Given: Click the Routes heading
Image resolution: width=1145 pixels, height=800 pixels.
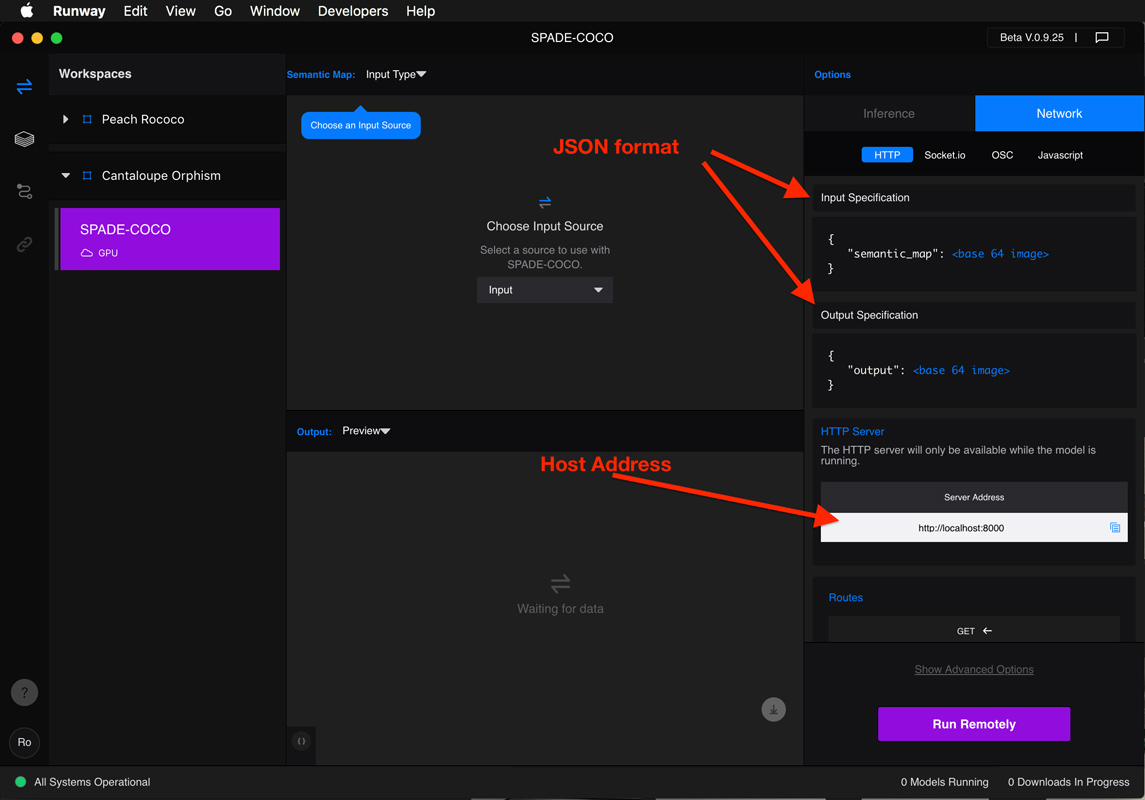Looking at the screenshot, I should (x=846, y=597).
